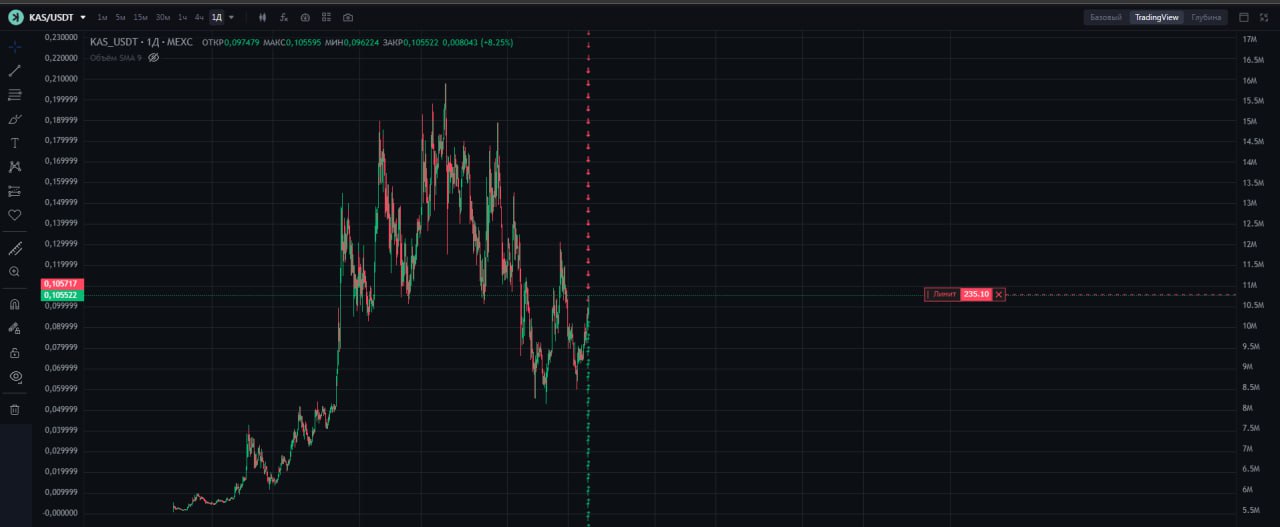The width and height of the screenshot is (1280, 527).
Task: Click the 235.10 limit order quantity
Action: coord(976,294)
